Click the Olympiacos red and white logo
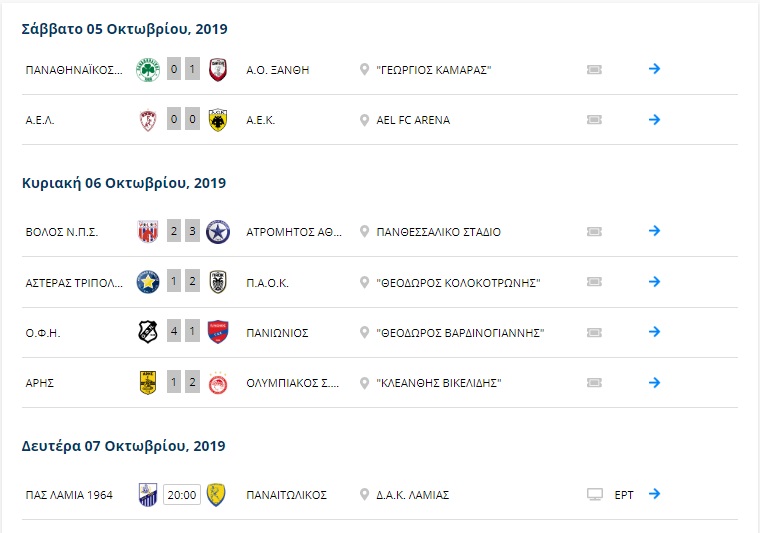 tap(218, 383)
